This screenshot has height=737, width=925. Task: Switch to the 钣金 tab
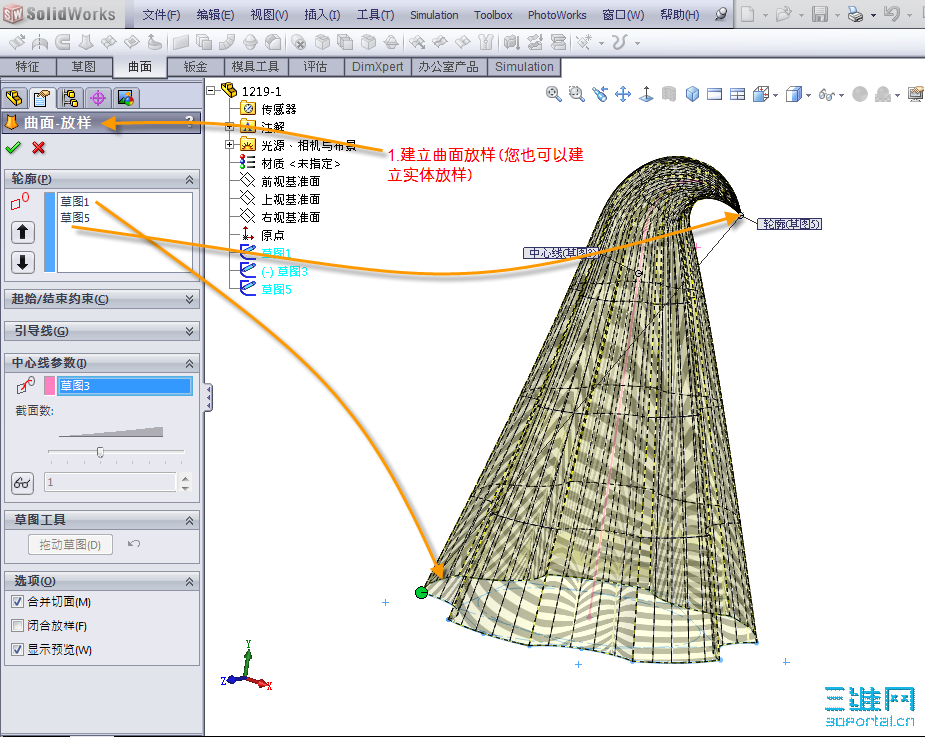[195, 67]
